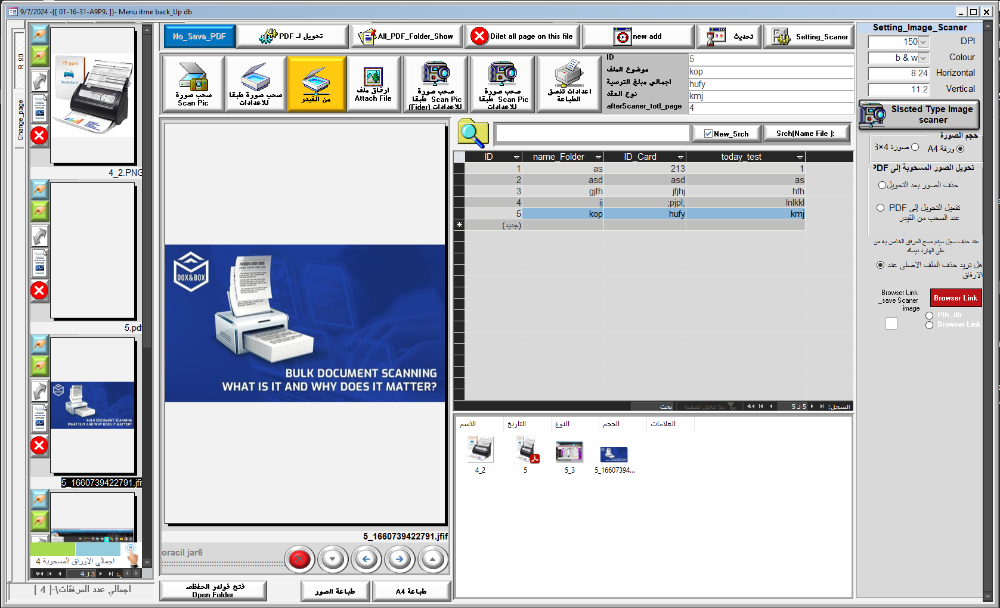Go to previous page with left arrow button
Viewport: 1000px width, 608px height.
[x=366, y=560]
